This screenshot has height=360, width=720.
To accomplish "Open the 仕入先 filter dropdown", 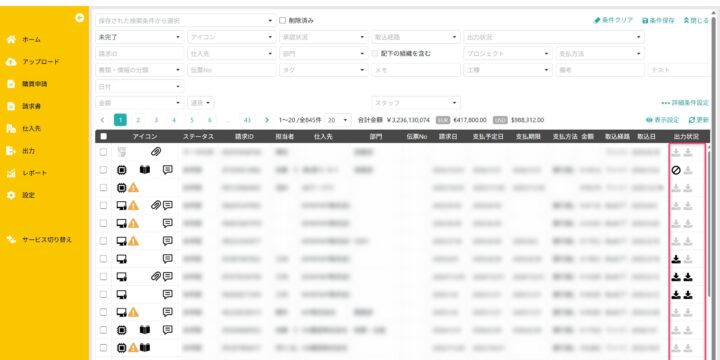I will (x=232, y=54).
